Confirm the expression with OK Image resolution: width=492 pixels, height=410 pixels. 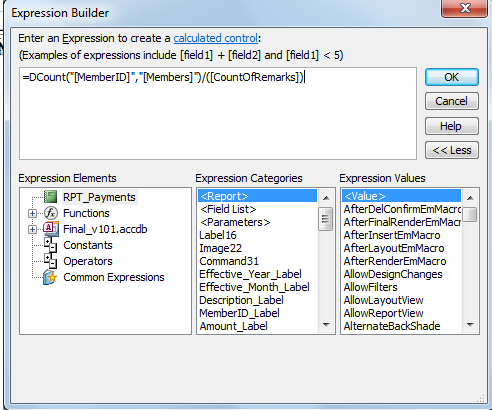click(452, 77)
